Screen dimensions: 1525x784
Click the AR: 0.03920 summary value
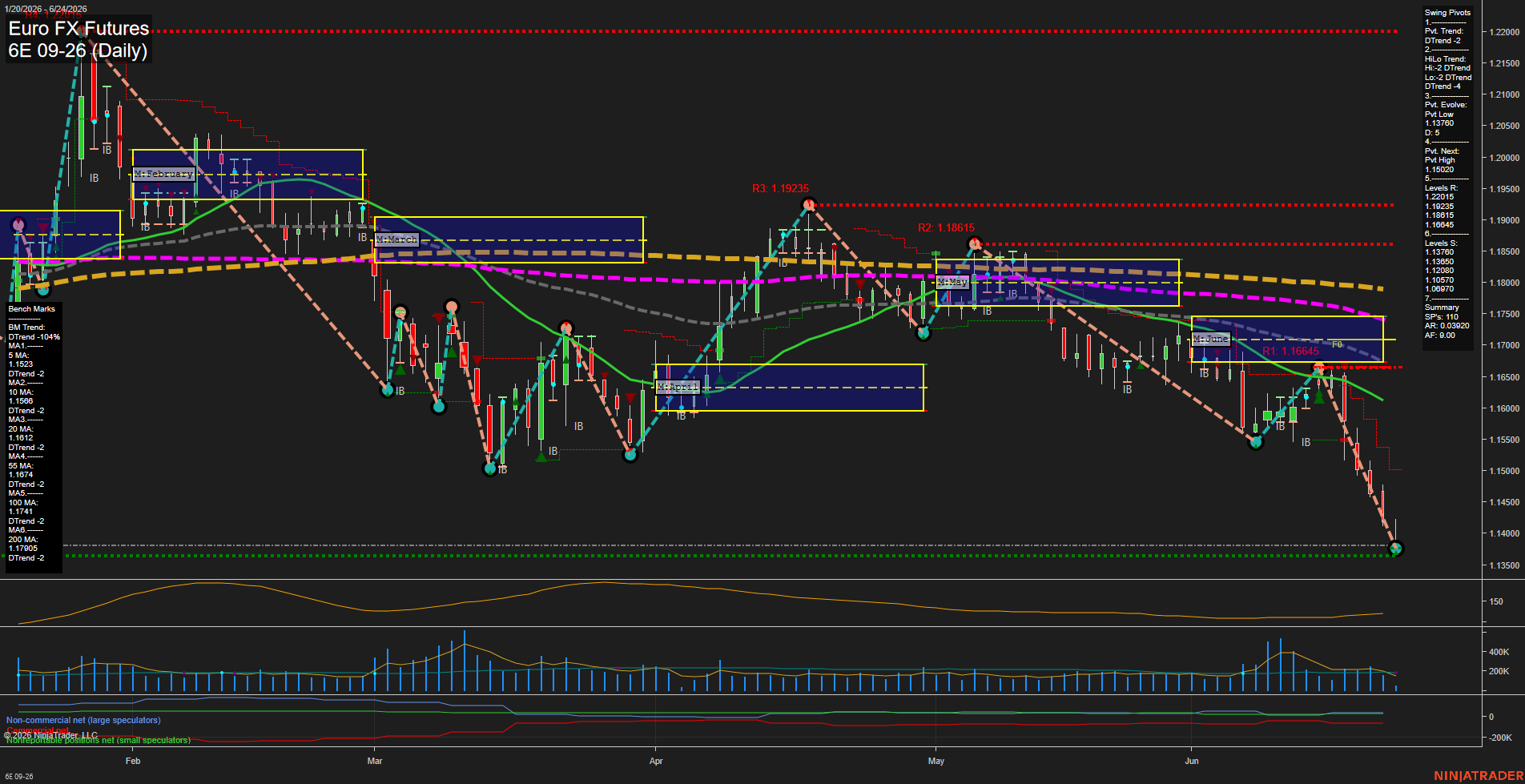1447,326
